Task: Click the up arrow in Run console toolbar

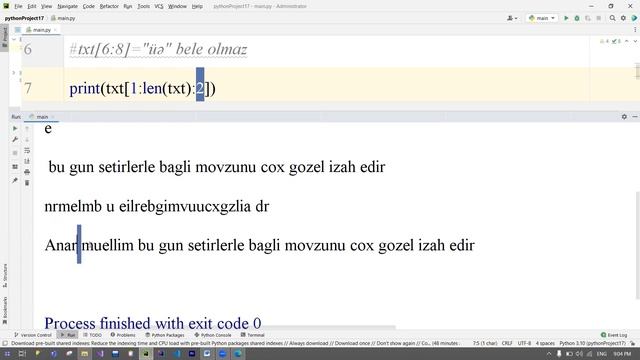Action: 27,129
